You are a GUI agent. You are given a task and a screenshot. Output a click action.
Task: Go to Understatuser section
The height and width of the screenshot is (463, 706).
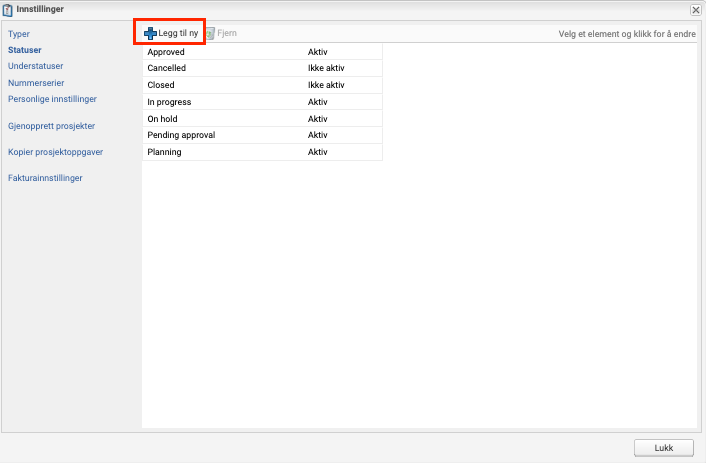pyautogui.click(x=35, y=66)
